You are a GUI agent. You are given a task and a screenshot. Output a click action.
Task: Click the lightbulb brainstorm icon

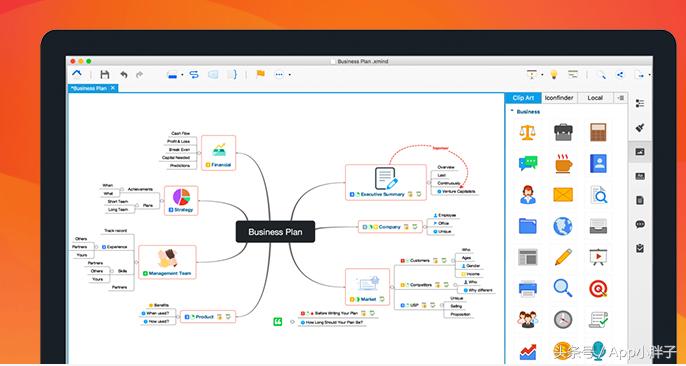(554, 75)
